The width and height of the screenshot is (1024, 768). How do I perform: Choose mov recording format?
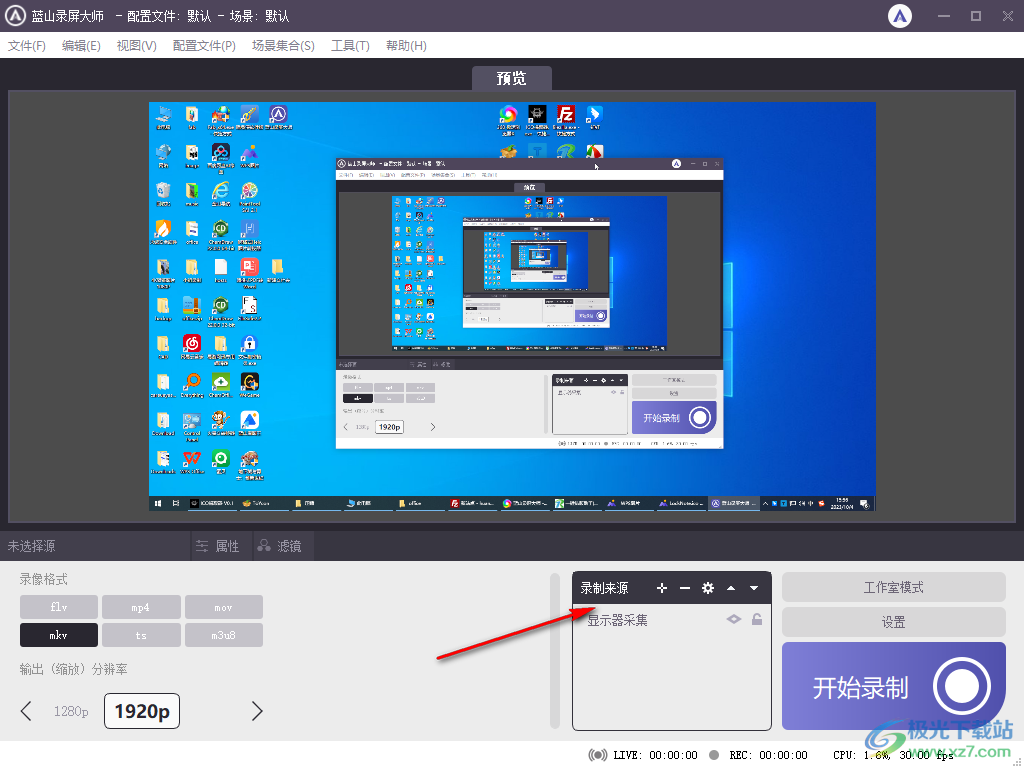[223, 607]
